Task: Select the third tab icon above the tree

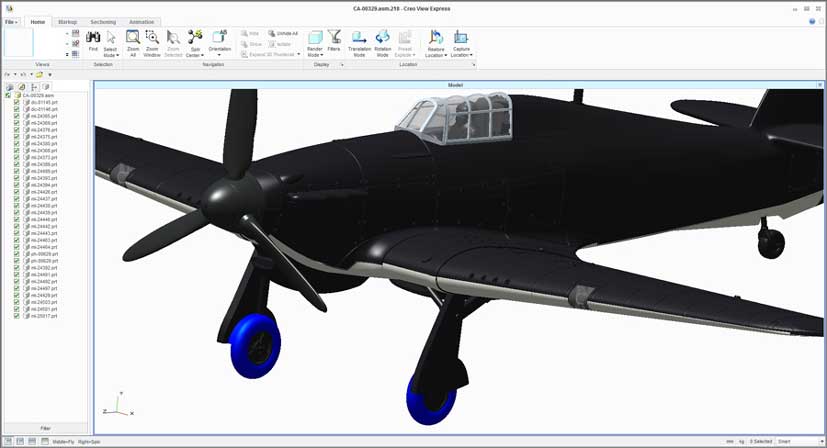Action: point(34,87)
